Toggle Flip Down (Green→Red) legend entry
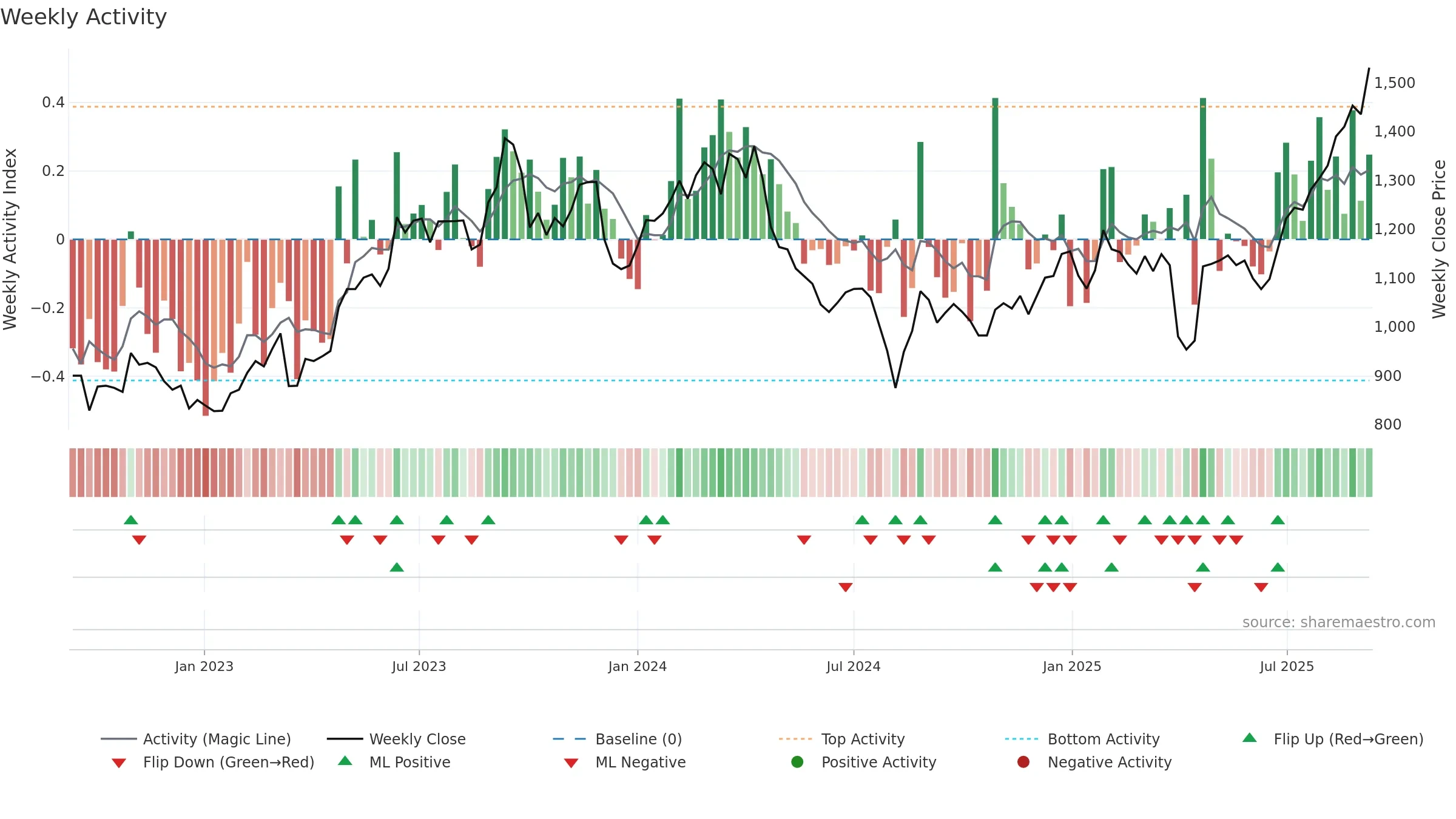 coord(213,762)
